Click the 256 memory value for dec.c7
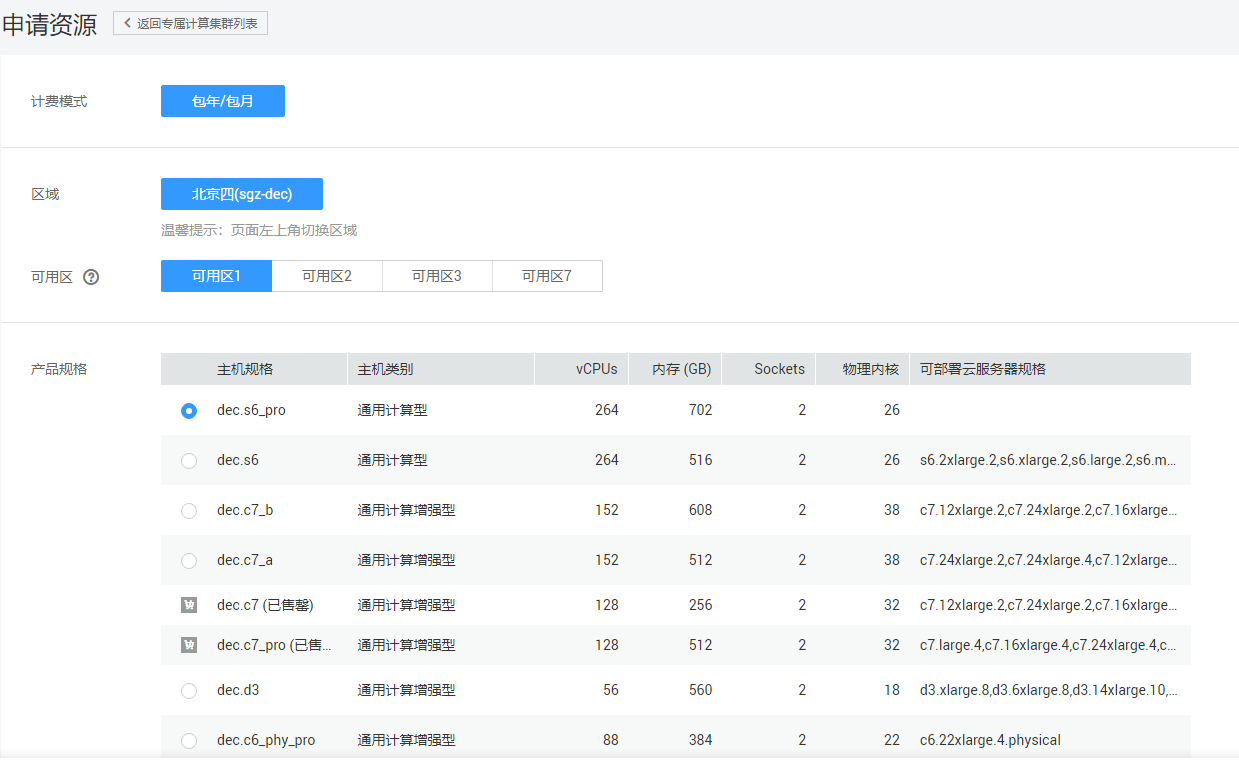The height and width of the screenshot is (762, 1239). (700, 605)
